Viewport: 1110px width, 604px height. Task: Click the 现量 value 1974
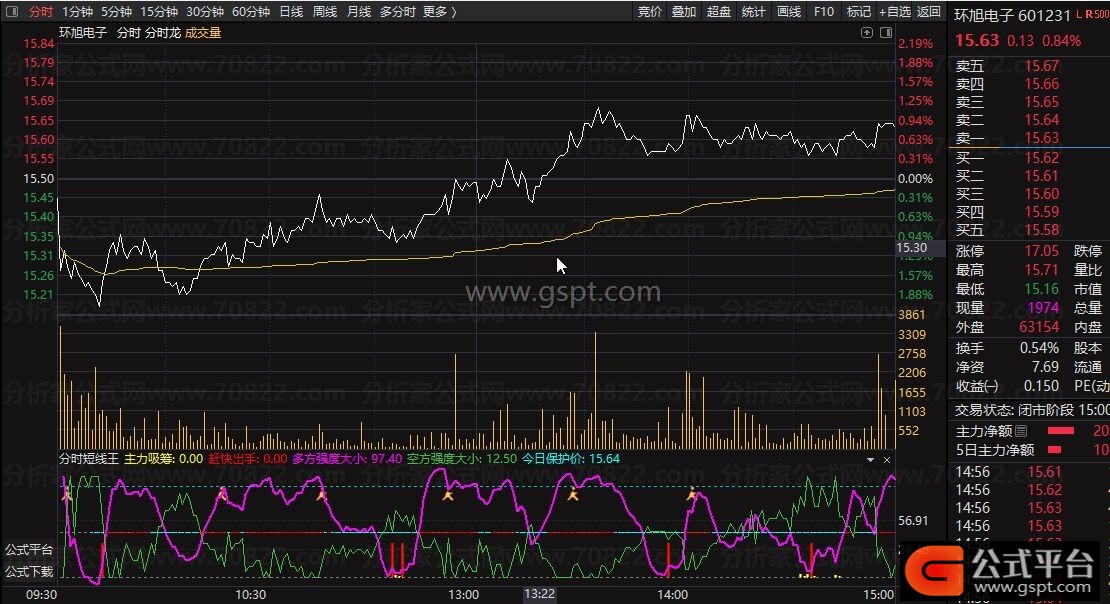click(x=1043, y=308)
